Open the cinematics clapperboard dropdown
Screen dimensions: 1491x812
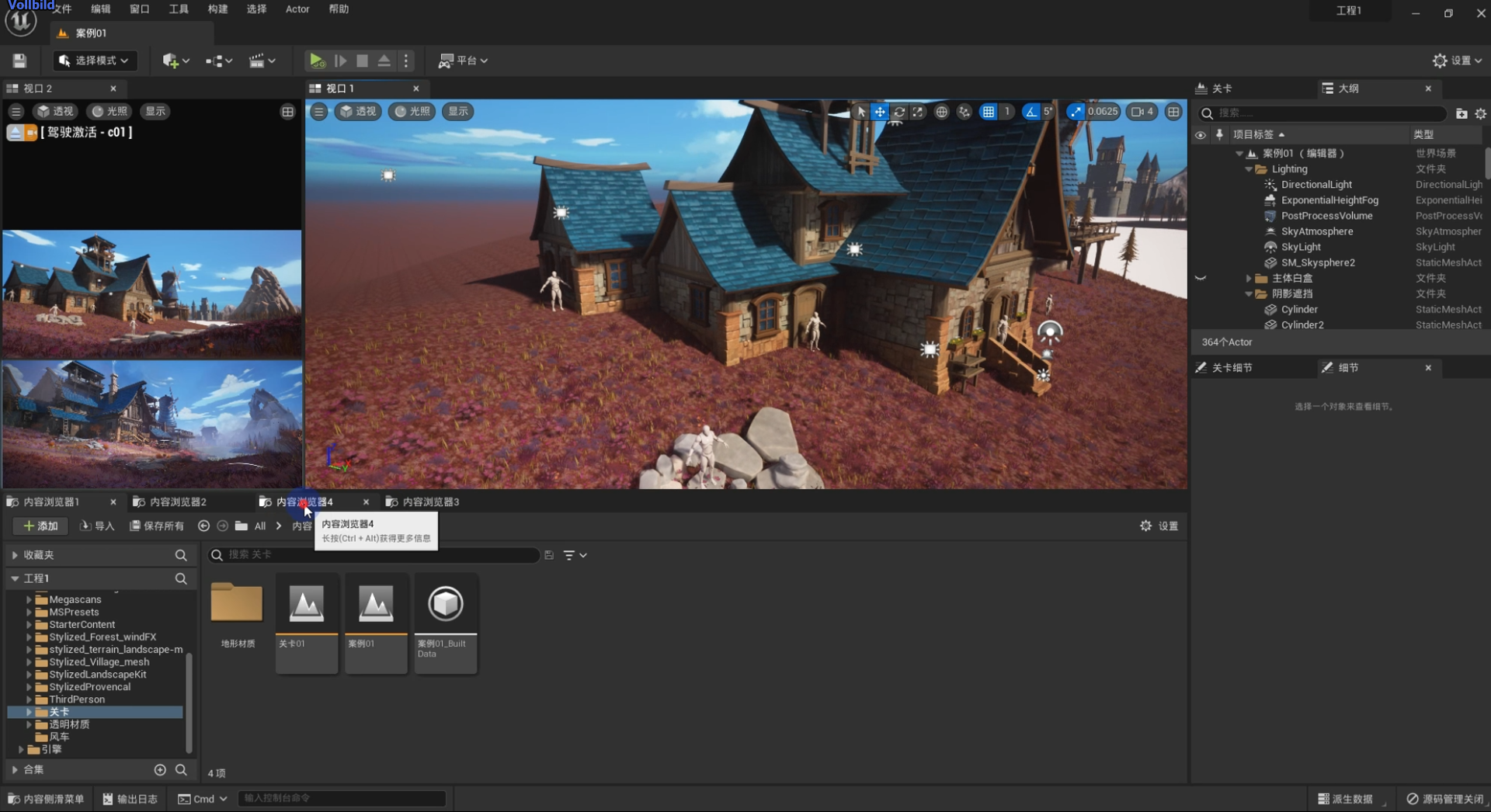262,61
